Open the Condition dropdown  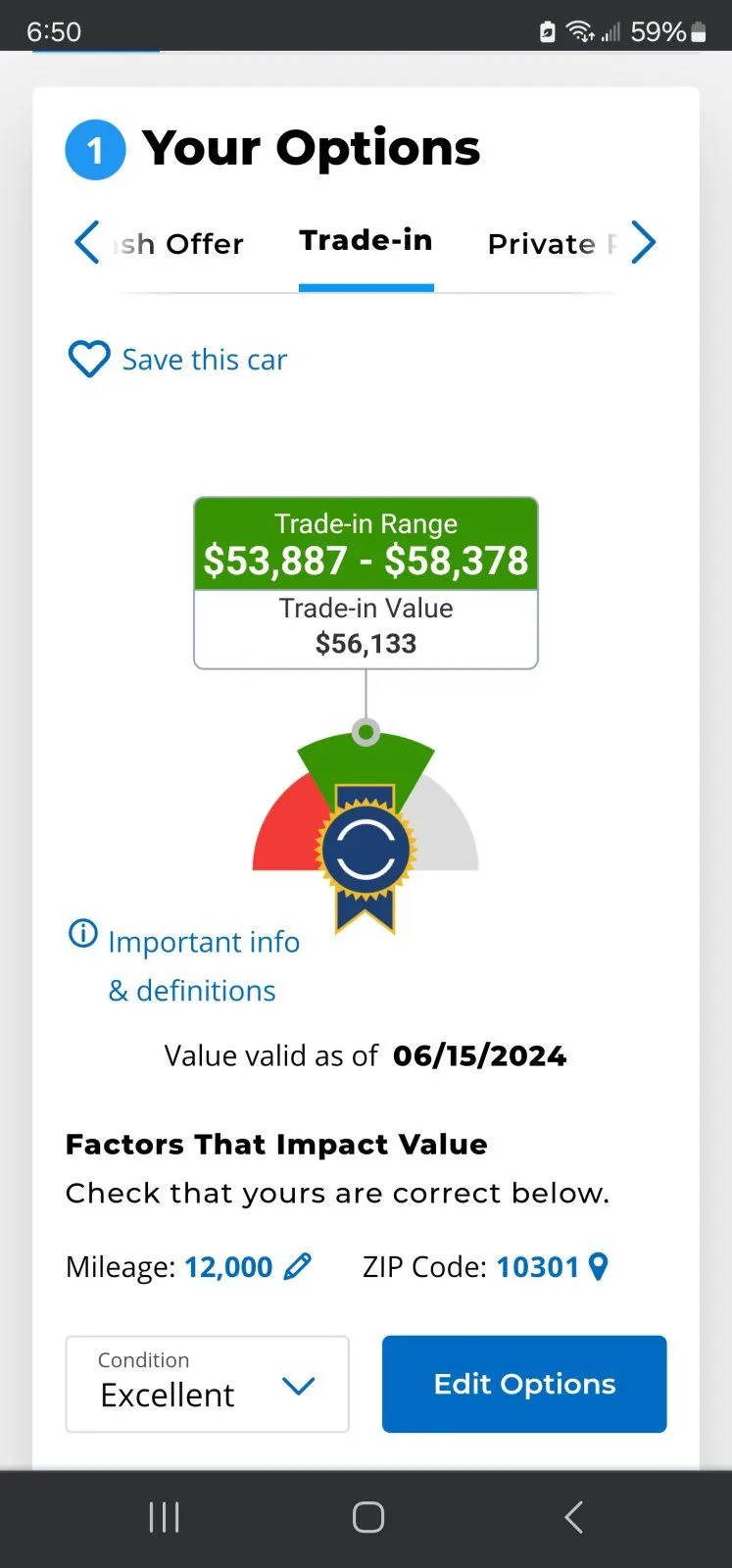click(208, 1384)
